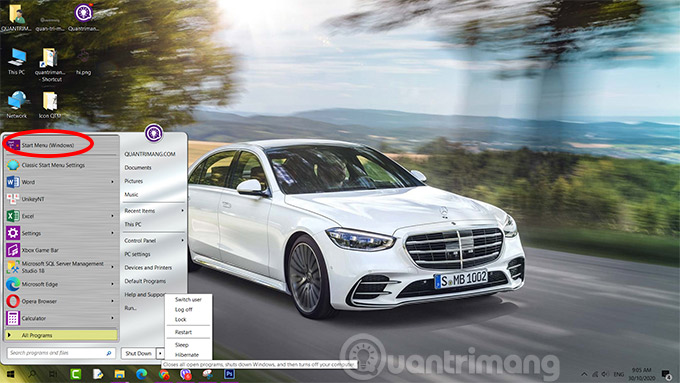680x383 pixels.
Task: Select hi.png desktop file
Action: click(x=83, y=62)
